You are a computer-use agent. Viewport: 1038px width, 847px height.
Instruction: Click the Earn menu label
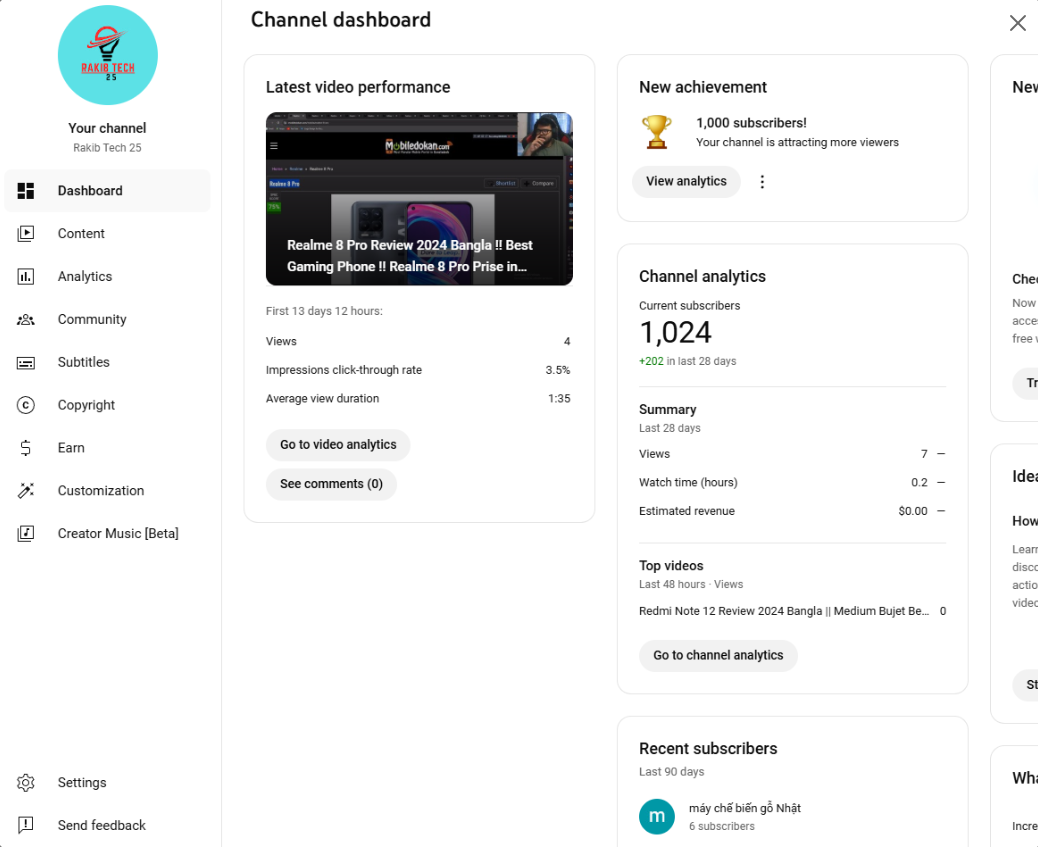pyautogui.click(x=71, y=448)
